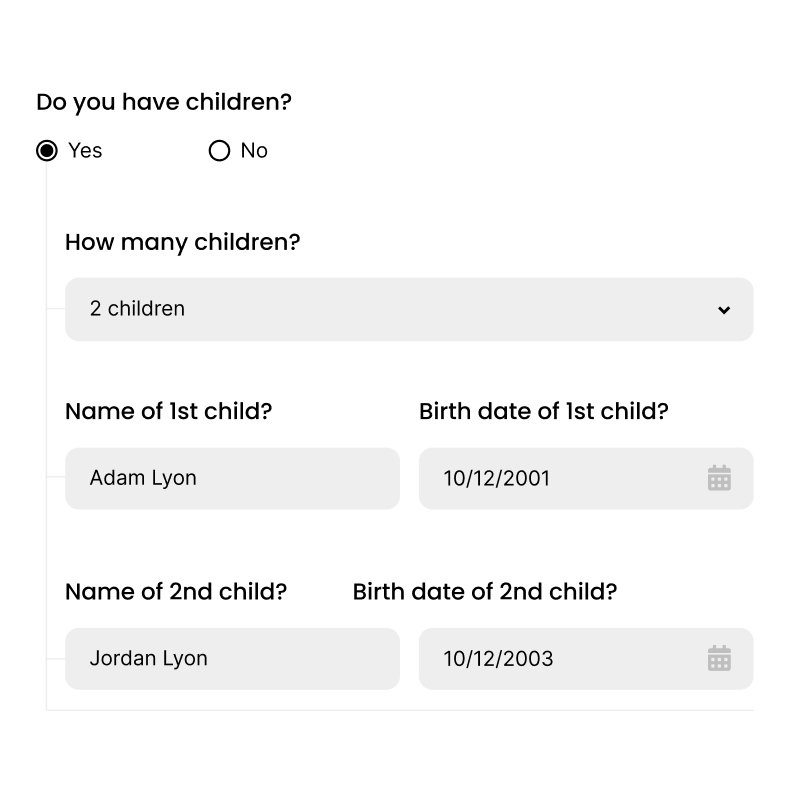Click the 'Adam Lyon' name field
The image size is (800, 794).
coord(232,478)
